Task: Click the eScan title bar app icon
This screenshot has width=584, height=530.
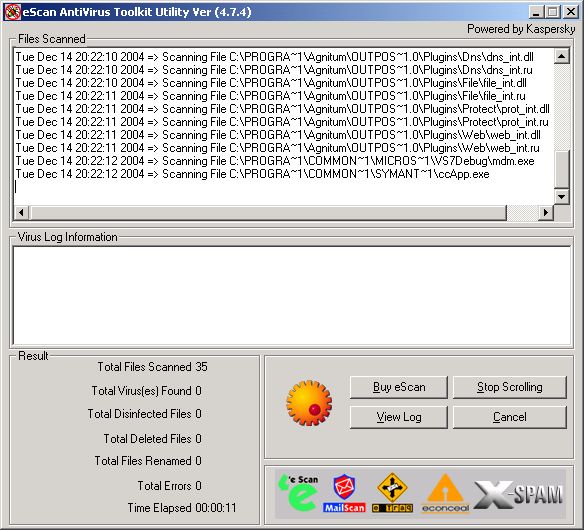Action: (x=12, y=12)
